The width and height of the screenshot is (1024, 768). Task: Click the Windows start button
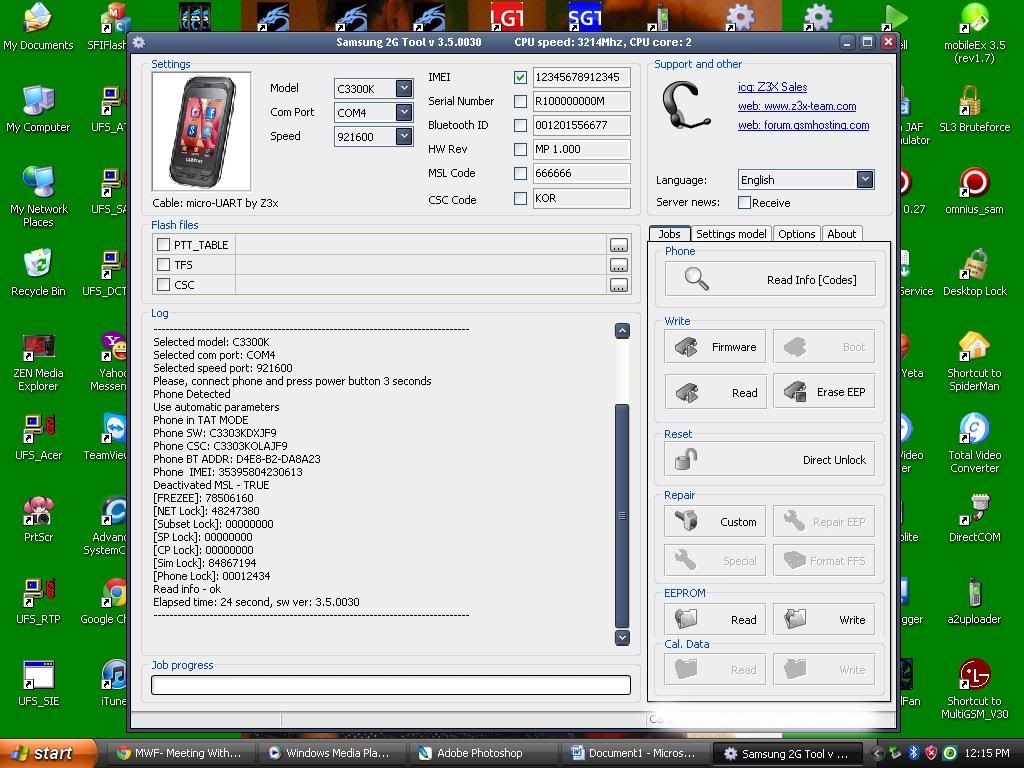pos(46,753)
